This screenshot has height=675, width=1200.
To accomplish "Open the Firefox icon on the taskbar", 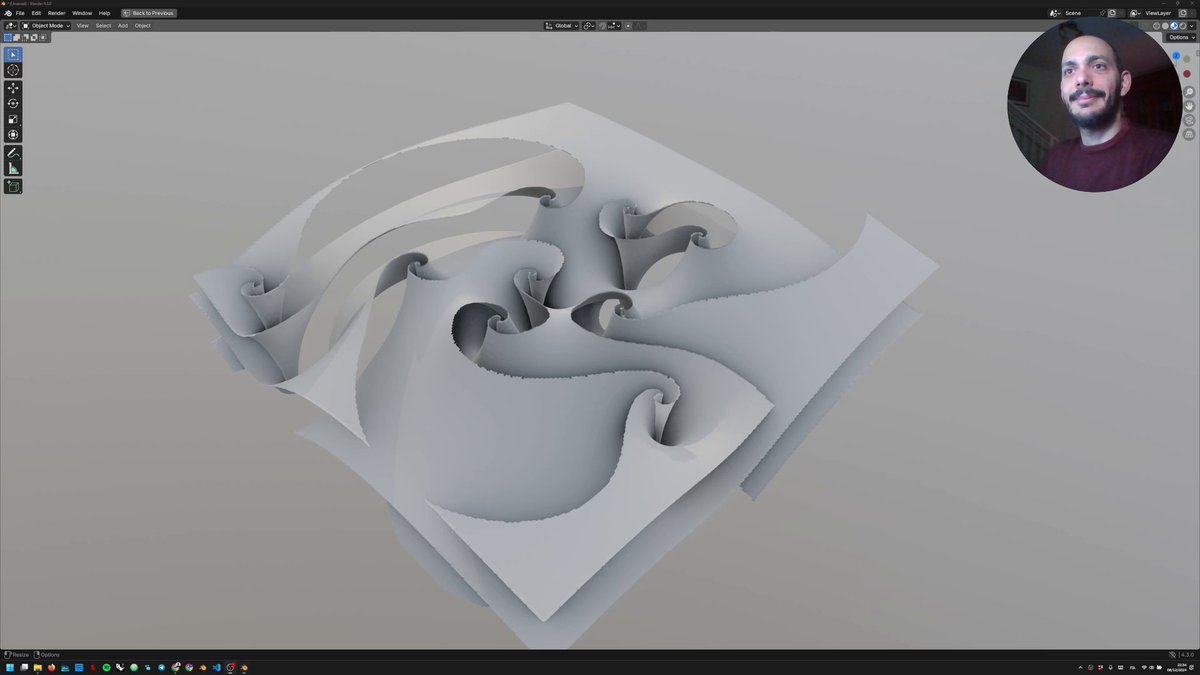I will tap(202, 667).
